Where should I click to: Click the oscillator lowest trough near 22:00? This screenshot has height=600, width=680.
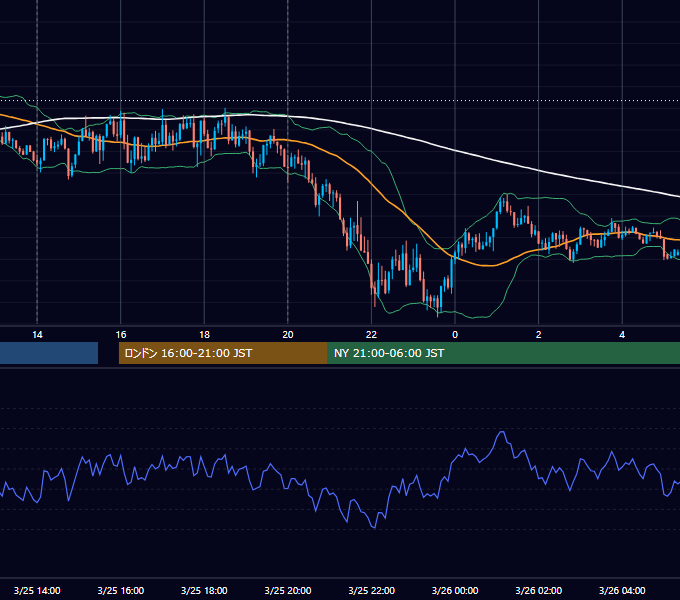(x=374, y=527)
